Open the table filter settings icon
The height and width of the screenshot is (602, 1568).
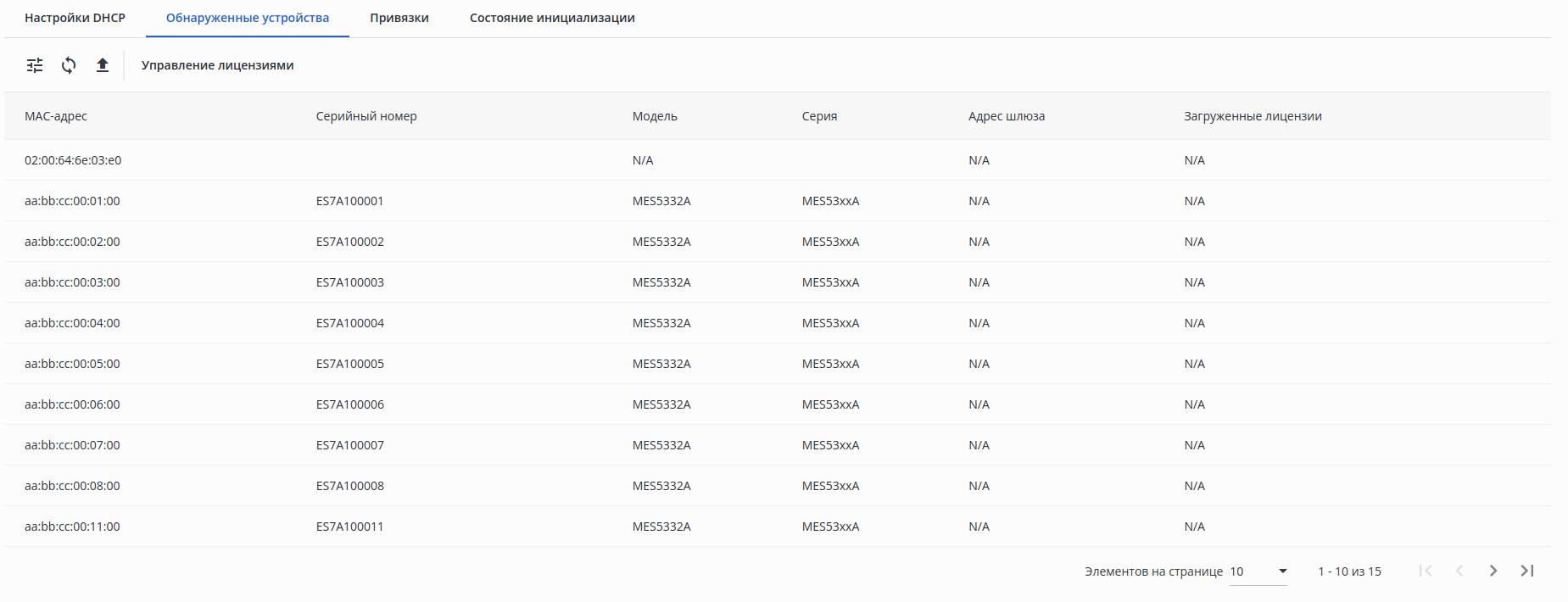pos(35,65)
